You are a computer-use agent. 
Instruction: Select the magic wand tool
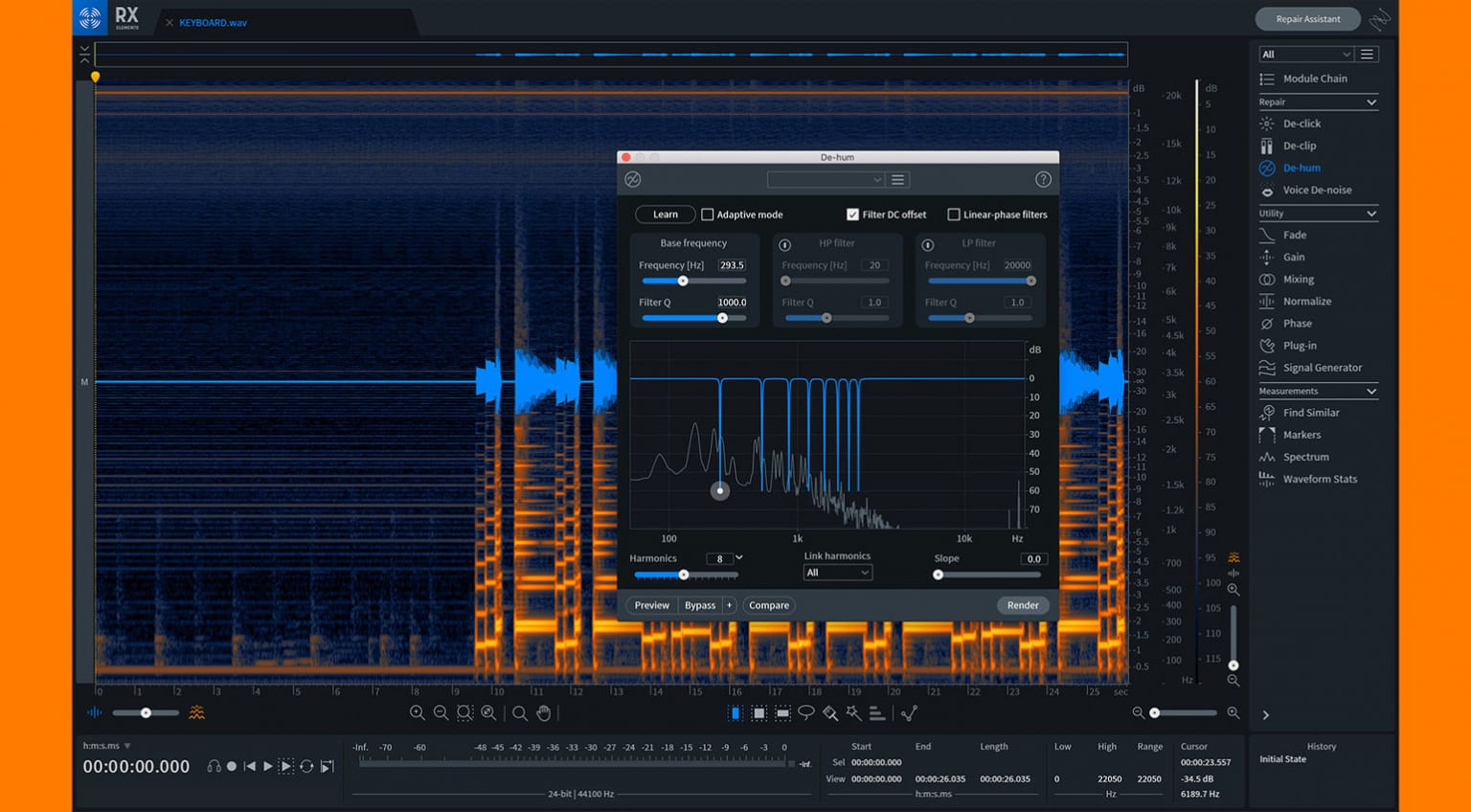click(x=853, y=713)
